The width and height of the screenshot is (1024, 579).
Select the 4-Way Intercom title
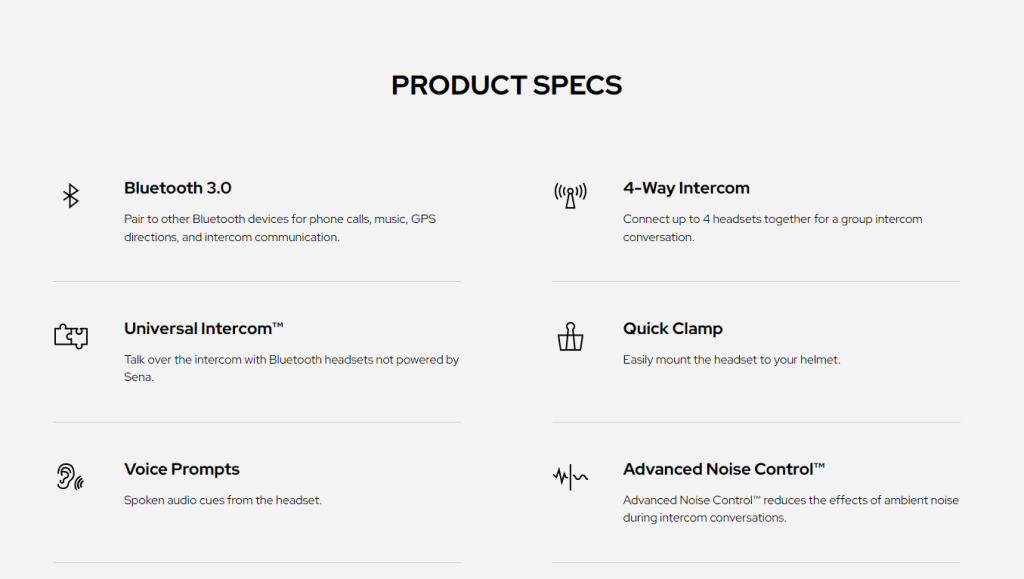tap(686, 188)
